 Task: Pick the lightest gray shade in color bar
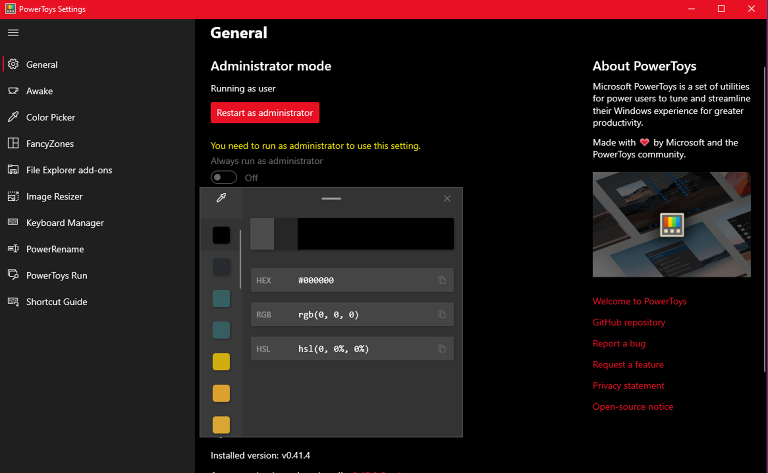[x=262, y=234]
